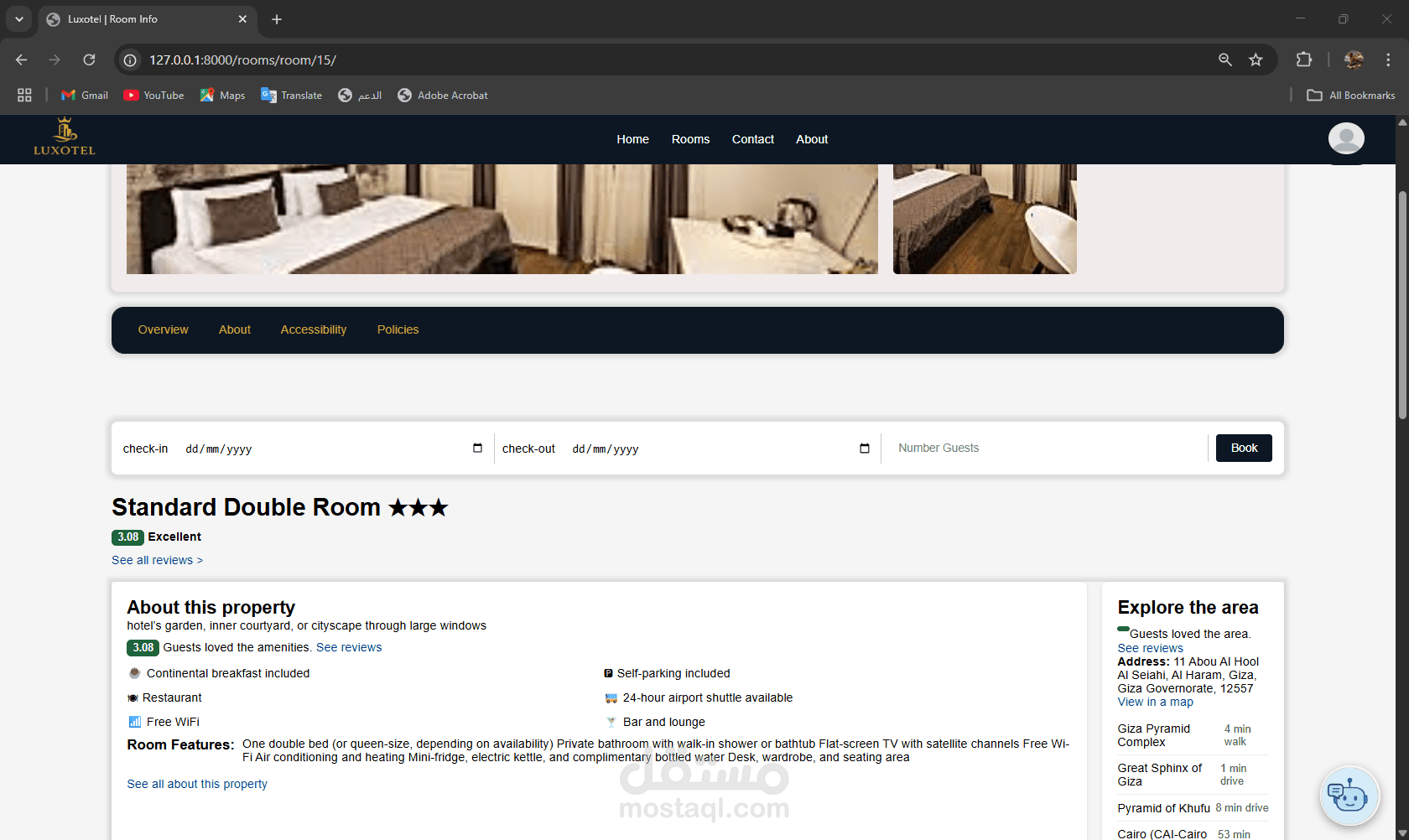Screen dimensions: 1409x840
Task: Open the chatbot assistant icon
Action: point(1349,795)
